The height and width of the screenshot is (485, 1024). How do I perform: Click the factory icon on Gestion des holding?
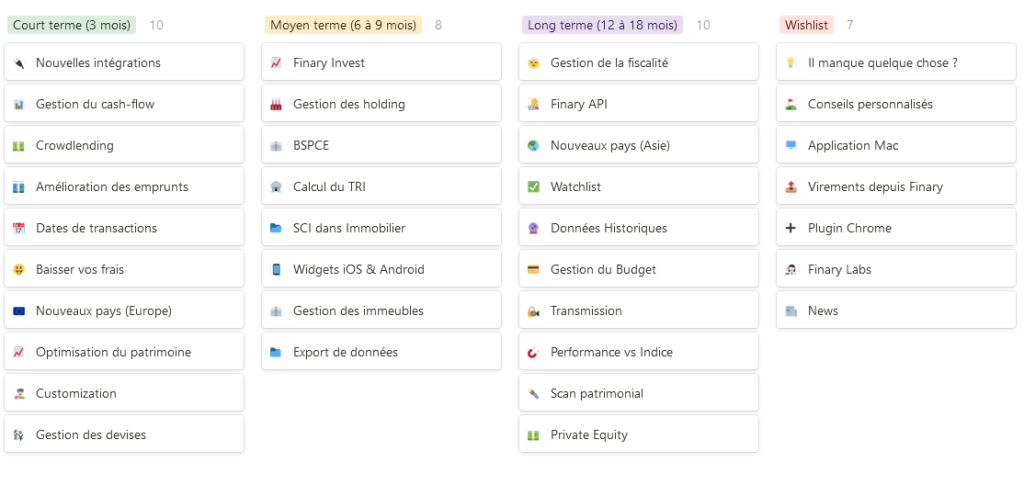pos(276,104)
